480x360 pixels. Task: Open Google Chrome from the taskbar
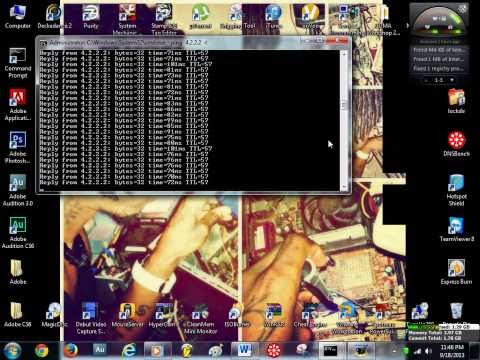click(42, 351)
